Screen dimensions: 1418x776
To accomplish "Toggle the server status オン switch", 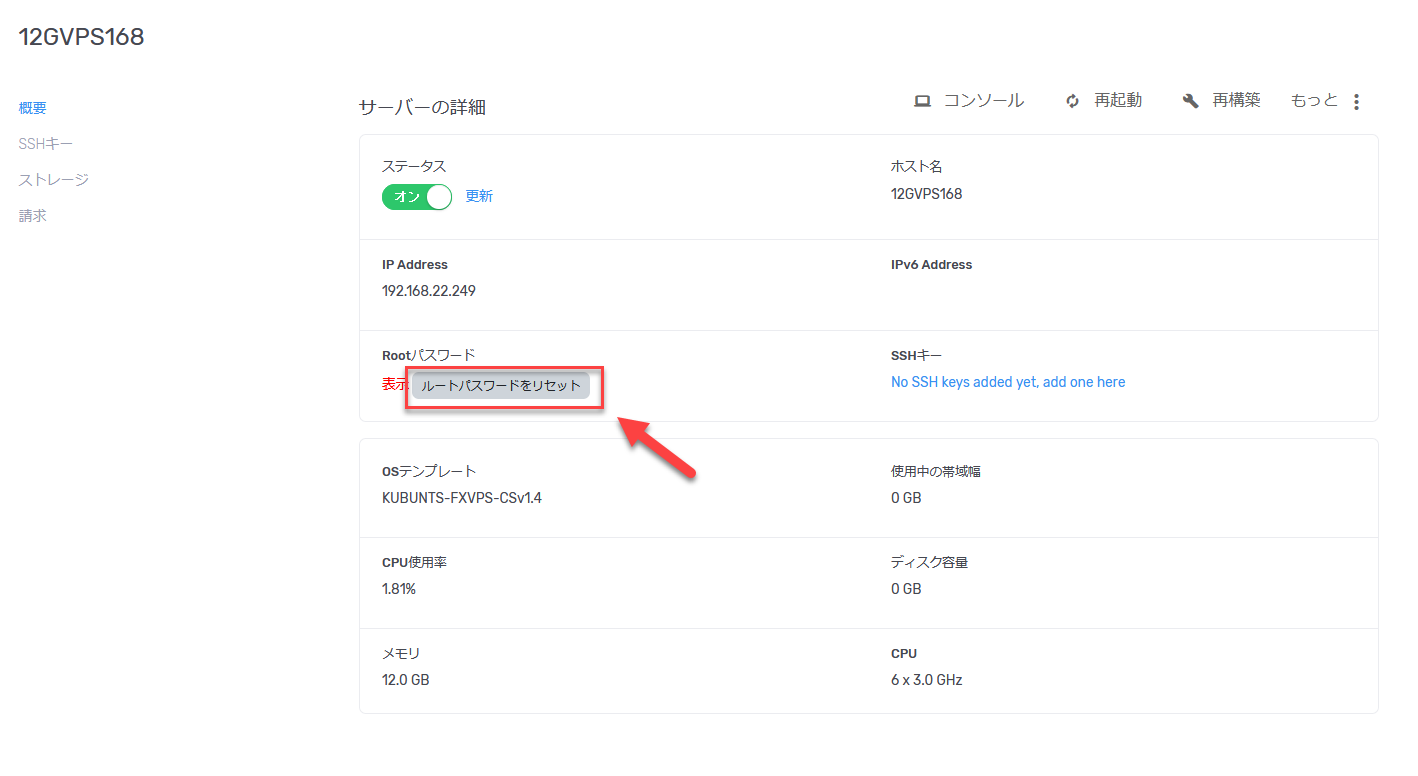I will tap(416, 196).
